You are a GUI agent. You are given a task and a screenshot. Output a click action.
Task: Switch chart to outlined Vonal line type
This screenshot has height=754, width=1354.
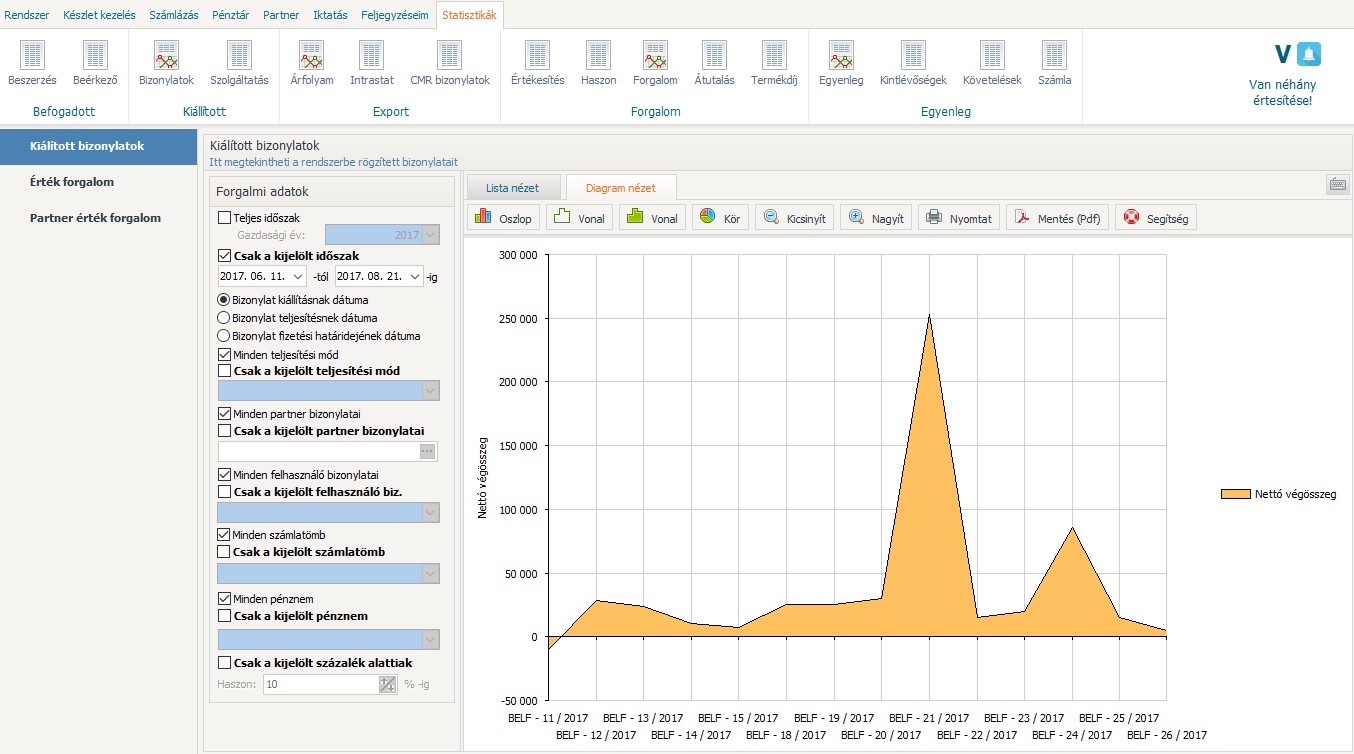[578, 217]
